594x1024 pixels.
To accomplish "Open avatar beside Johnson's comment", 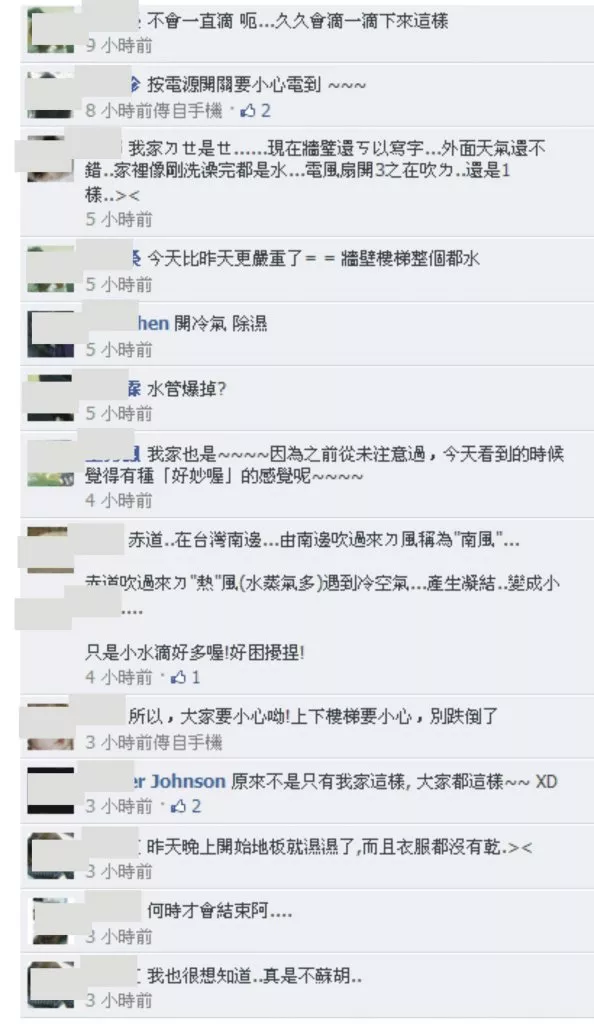I will point(50,791).
